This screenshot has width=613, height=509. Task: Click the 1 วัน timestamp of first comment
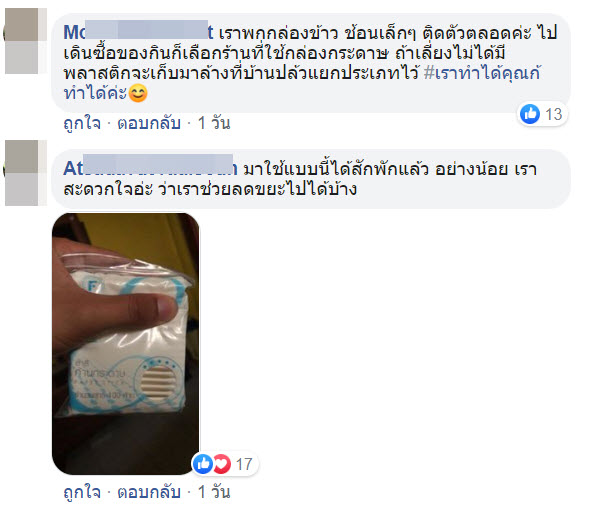[214, 123]
